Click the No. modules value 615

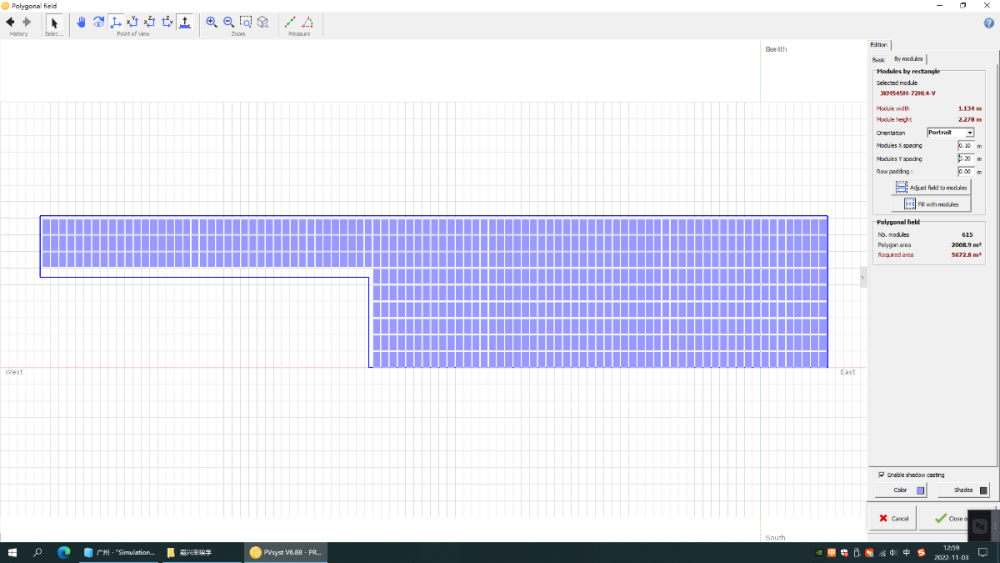pos(967,235)
